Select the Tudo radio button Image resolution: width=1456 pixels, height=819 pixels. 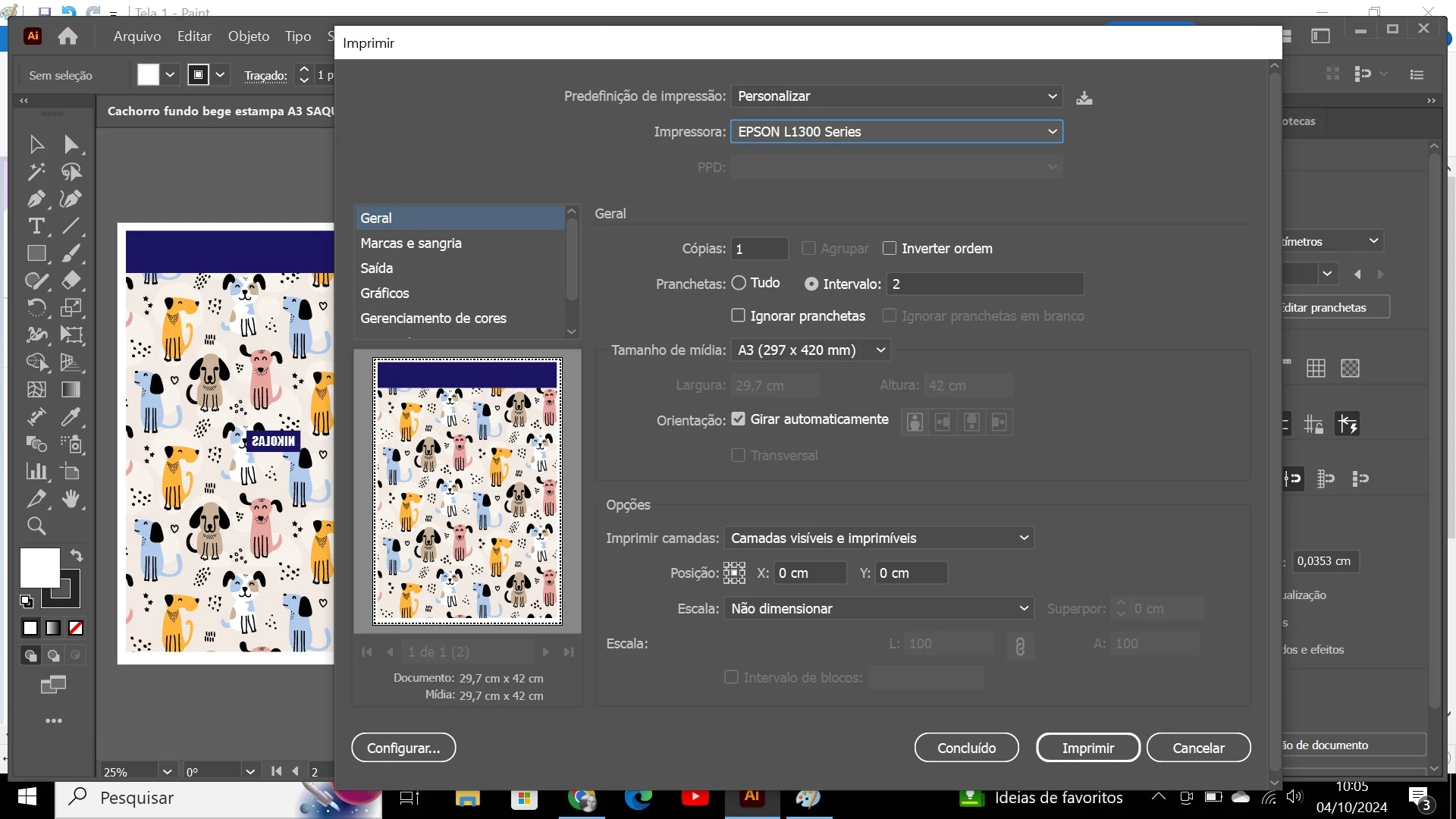coord(739,284)
